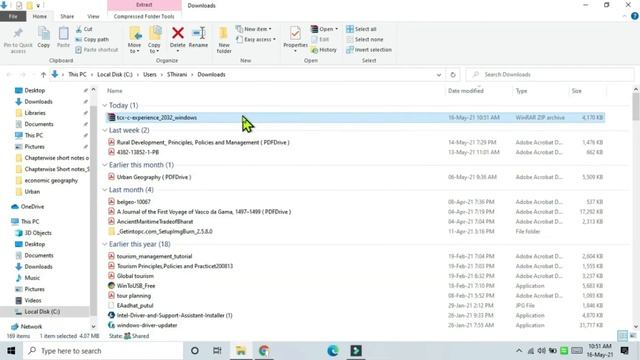The height and width of the screenshot is (360, 640).
Task: Click Paste shortcut in ribbon
Action: pos(97,49)
